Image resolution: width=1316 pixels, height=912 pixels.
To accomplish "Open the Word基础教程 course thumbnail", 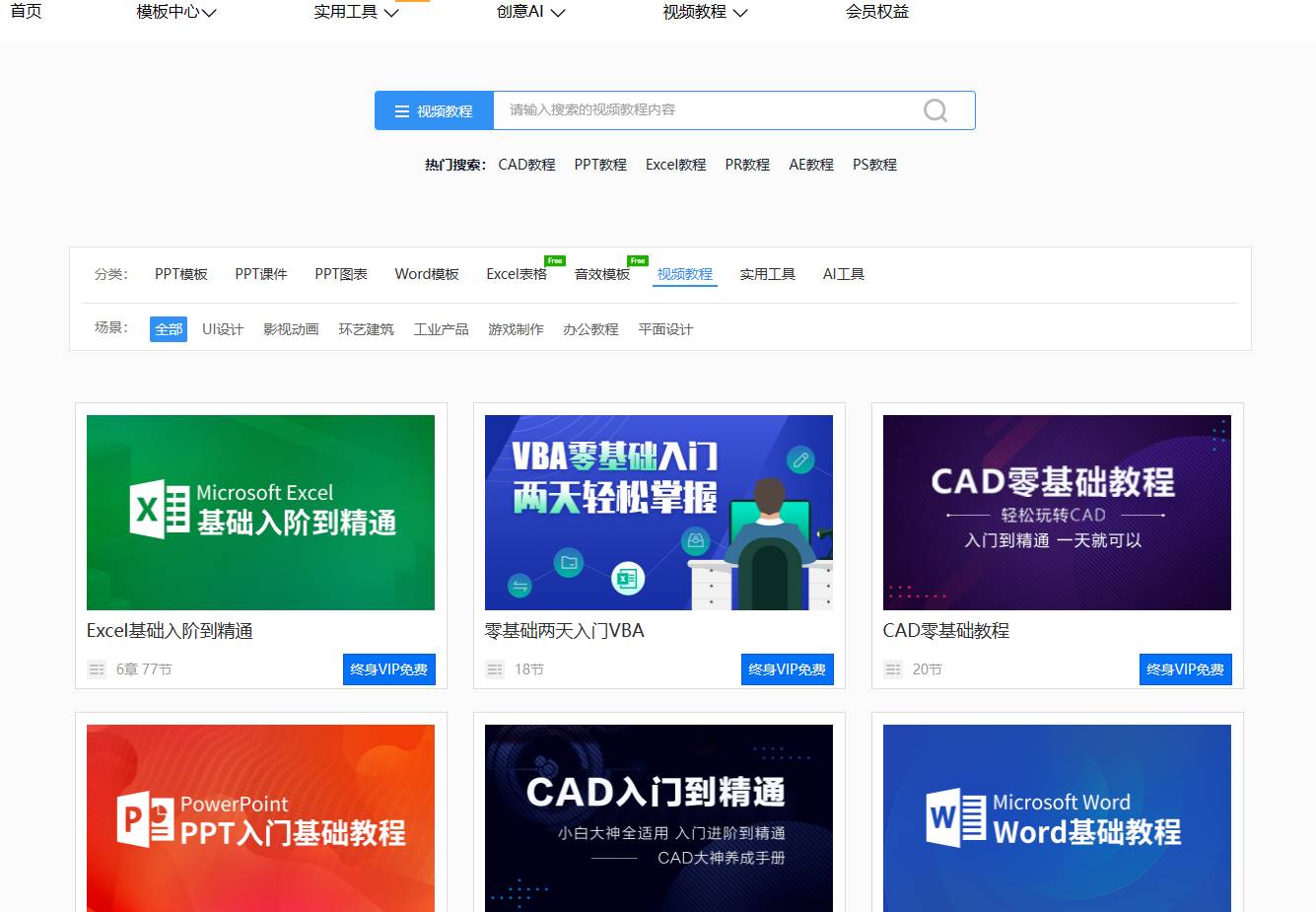I will point(1057,818).
